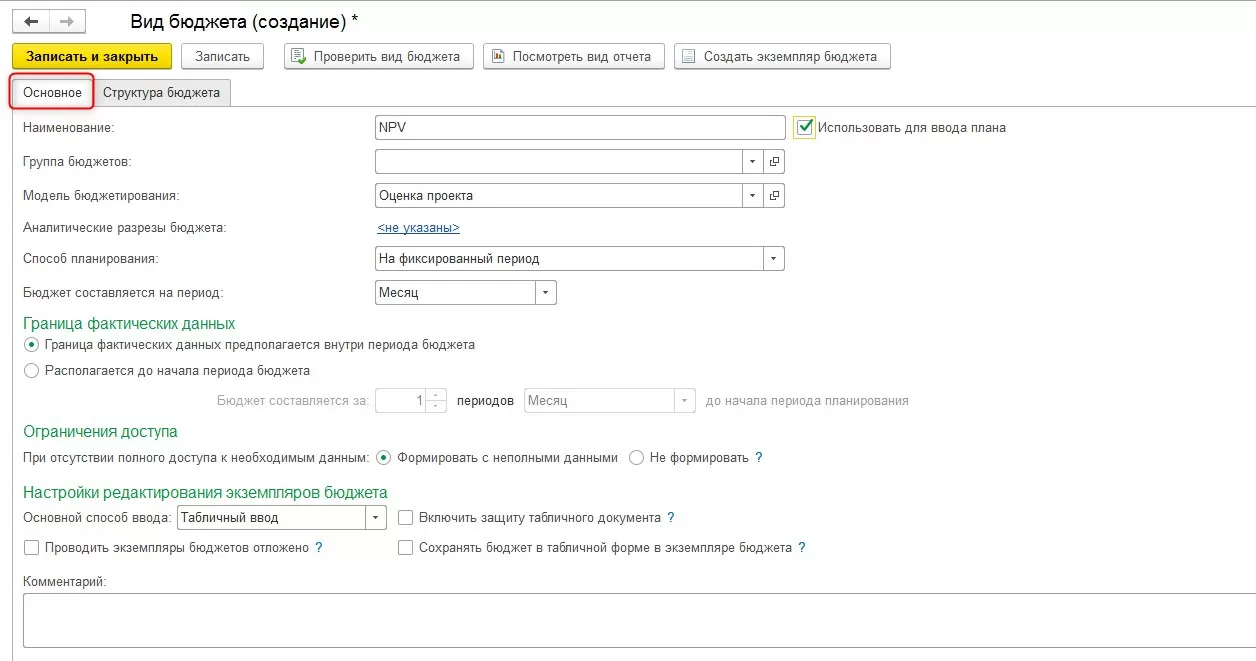The image size is (1256, 661).
Task: Click help icon near Сохранять бюджет в табличной форме
Action: (802, 548)
